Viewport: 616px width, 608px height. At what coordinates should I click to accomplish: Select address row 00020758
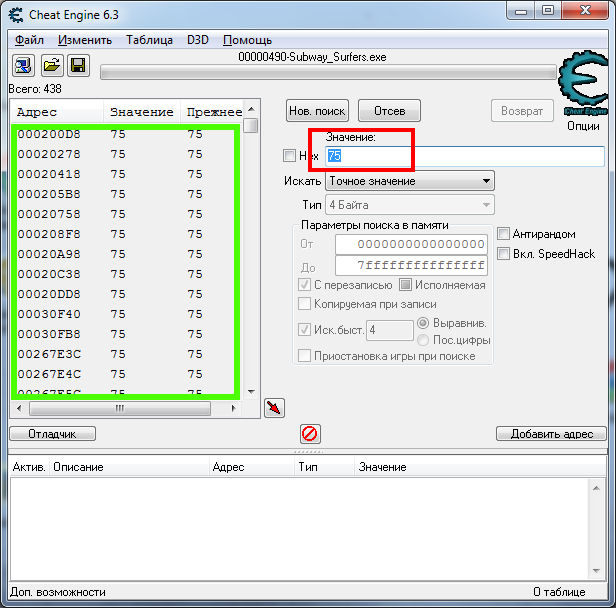click(126, 214)
